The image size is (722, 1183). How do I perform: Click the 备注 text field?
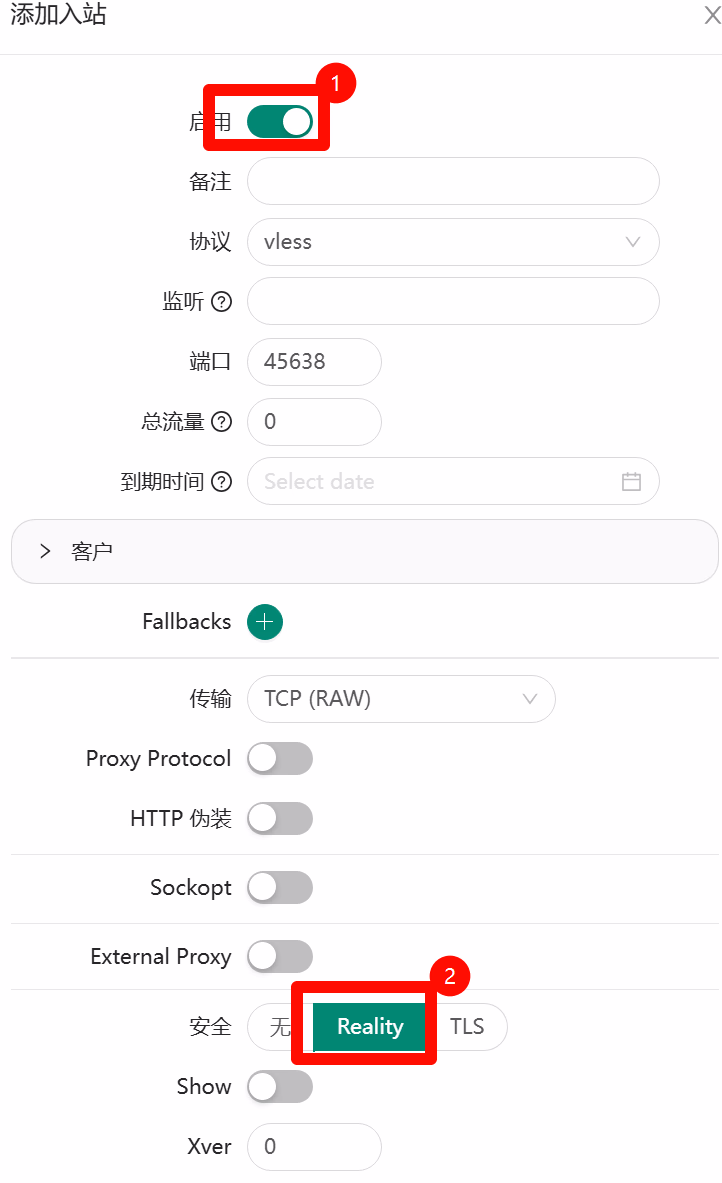coord(452,182)
